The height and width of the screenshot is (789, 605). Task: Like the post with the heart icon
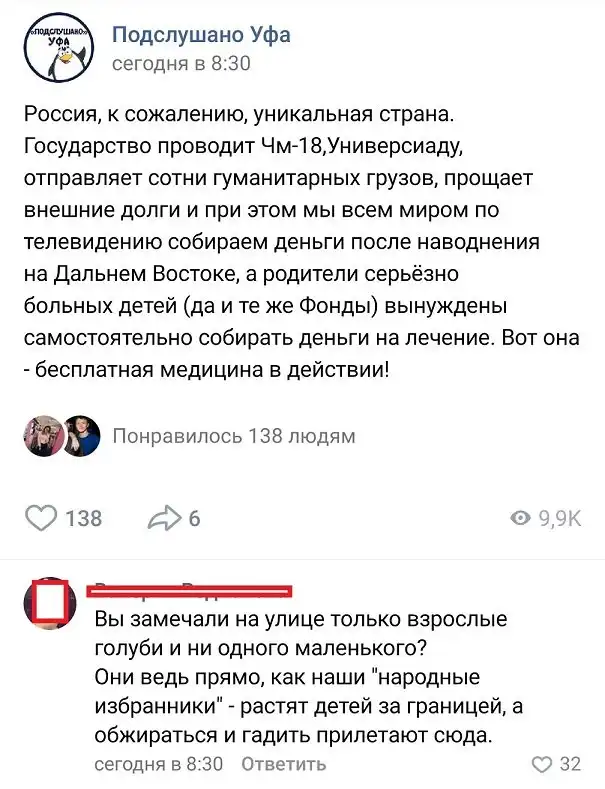pos(40,518)
